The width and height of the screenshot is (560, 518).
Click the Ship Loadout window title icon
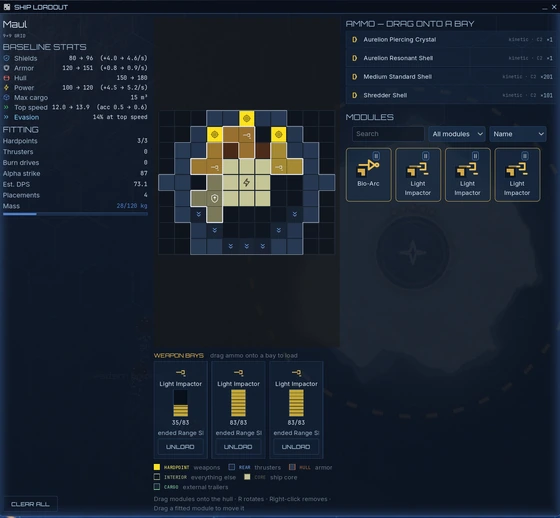7,7
